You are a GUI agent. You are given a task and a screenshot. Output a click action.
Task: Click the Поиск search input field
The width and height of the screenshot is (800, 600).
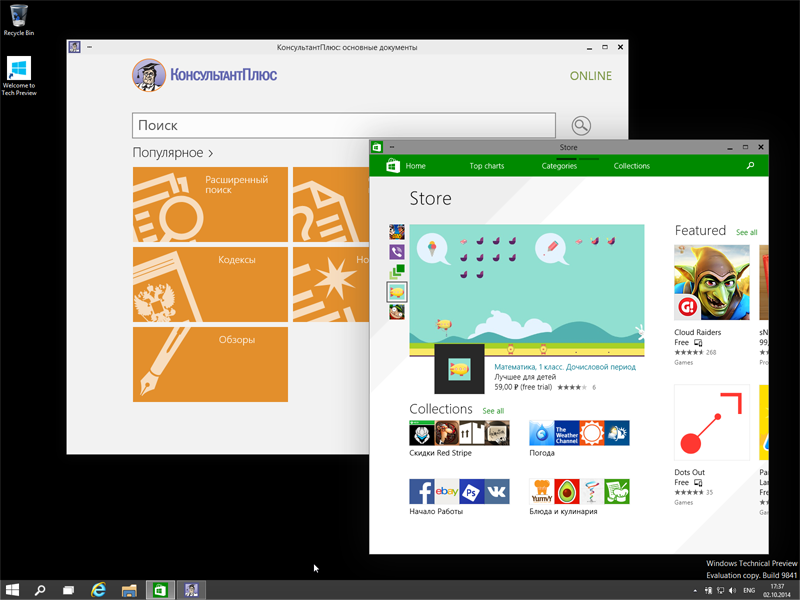[344, 126]
